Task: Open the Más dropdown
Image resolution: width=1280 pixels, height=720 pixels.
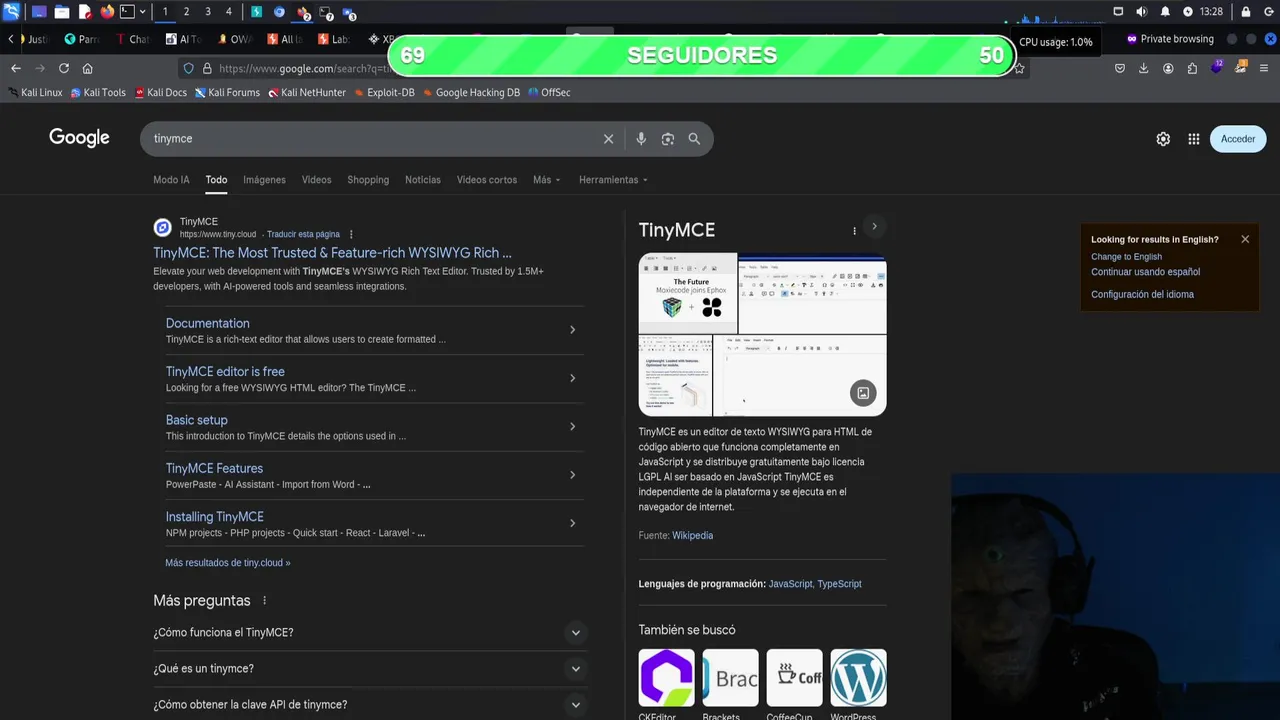Action: pos(546,180)
